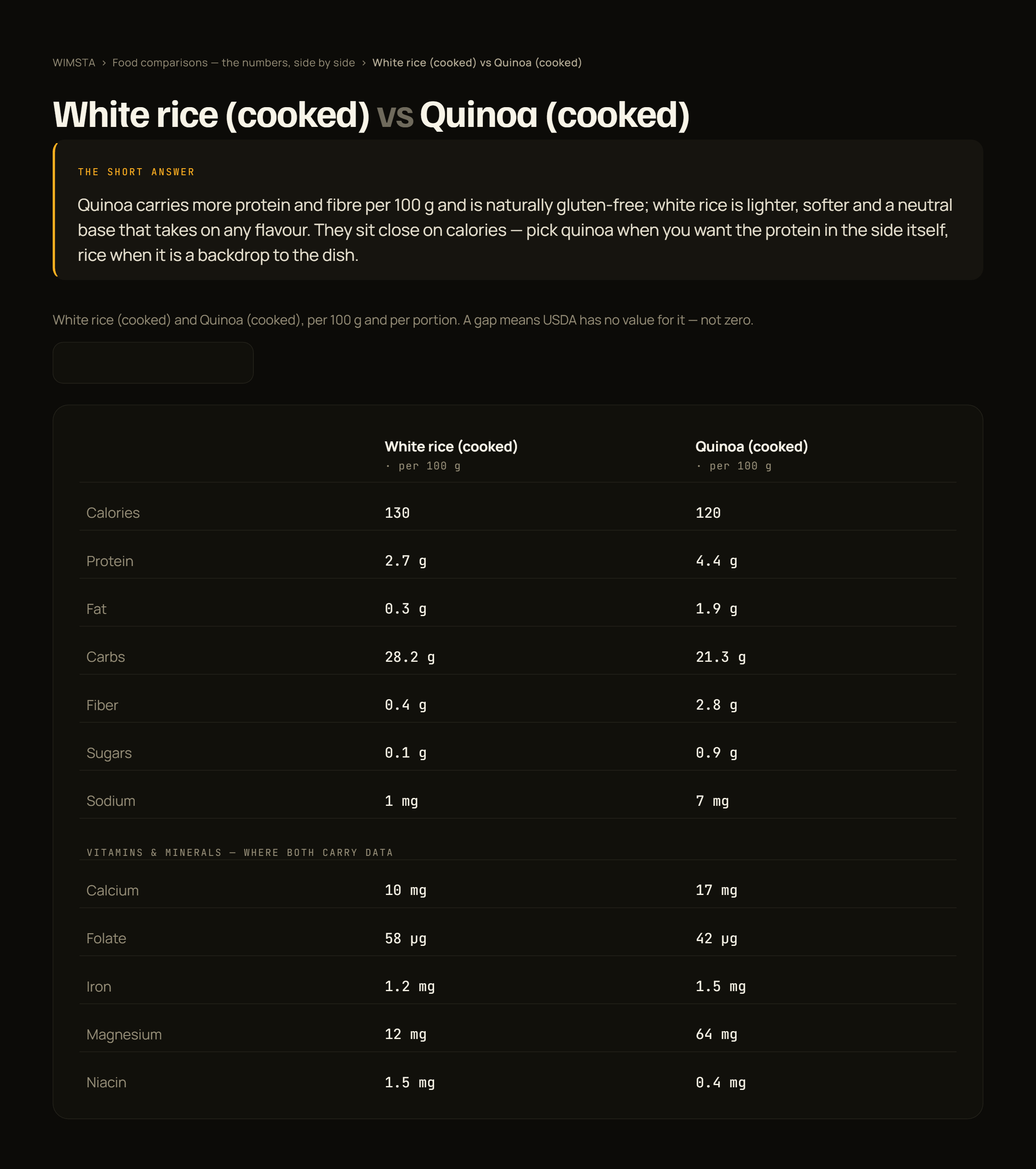Image resolution: width=1036 pixels, height=1169 pixels.
Task: Click the 'The Short Answer' heading
Action: [x=136, y=172]
